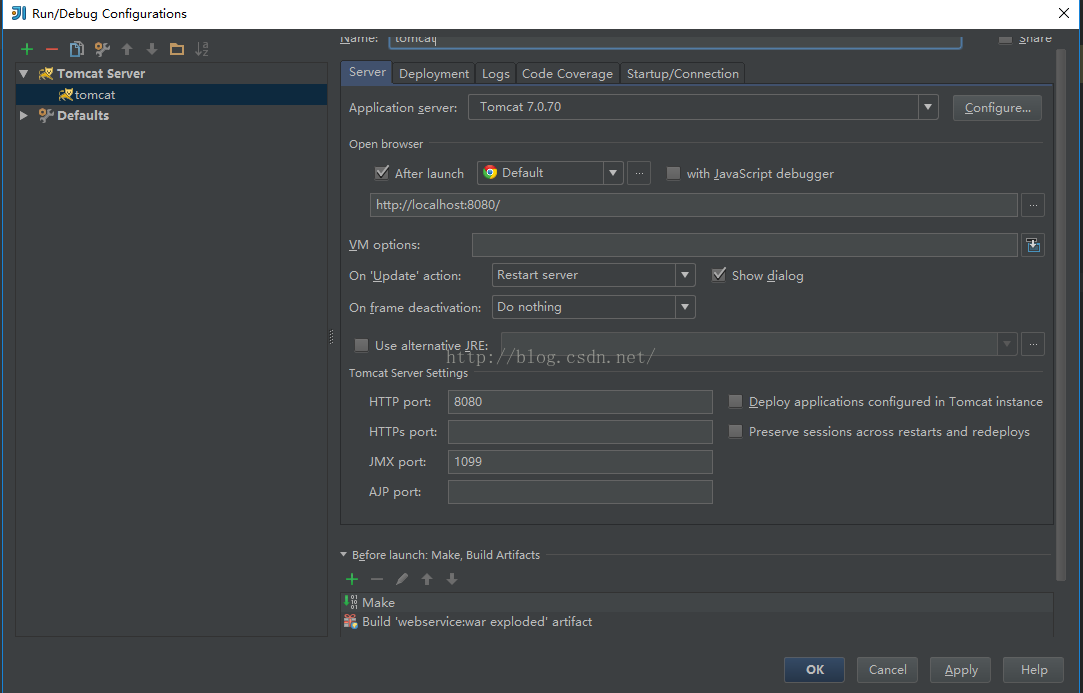The width and height of the screenshot is (1083, 693).
Task: Click the Apply button
Action: (961, 670)
